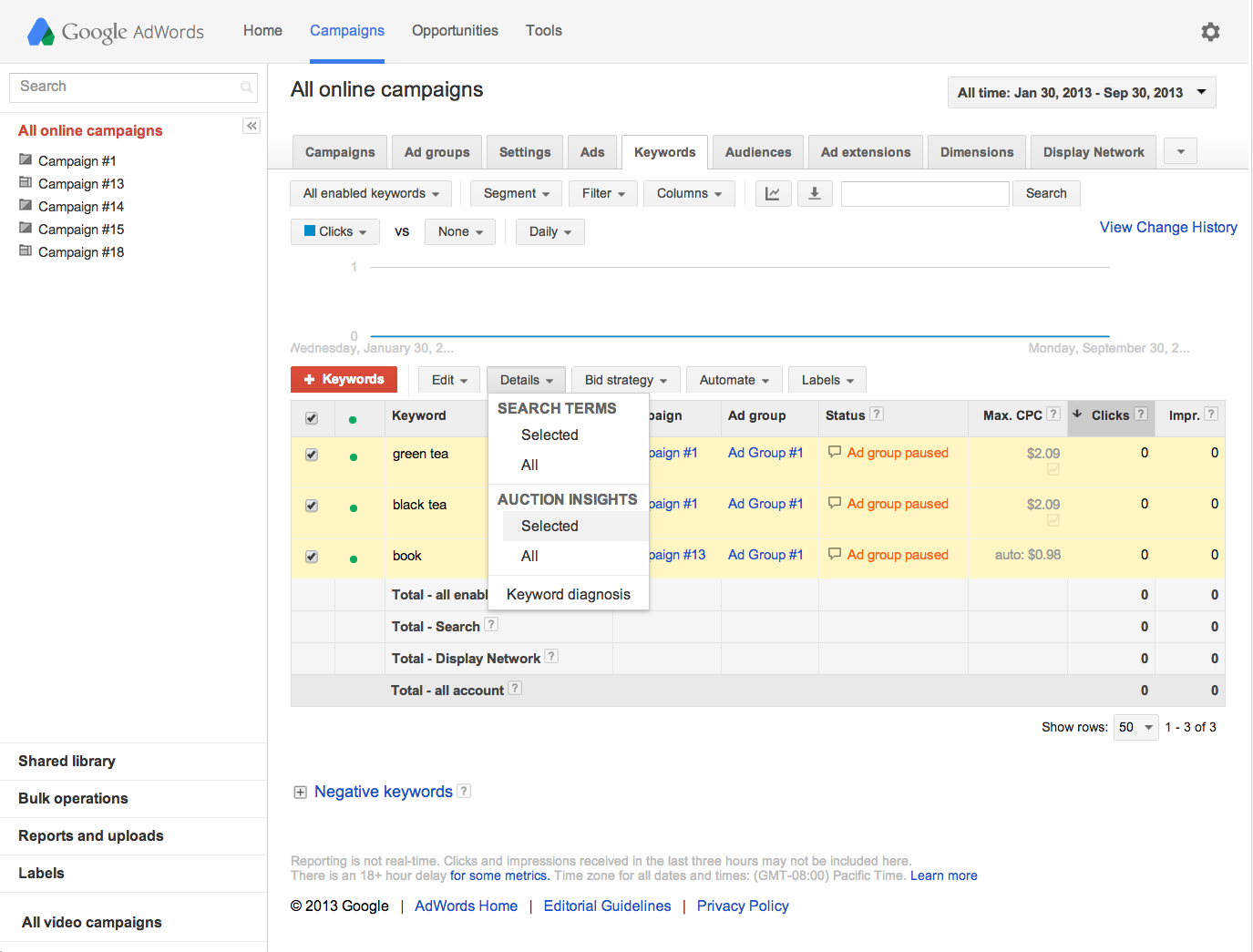Open the more tabs dropdown arrow
This screenshot has width=1253, height=952.
coord(1181,151)
